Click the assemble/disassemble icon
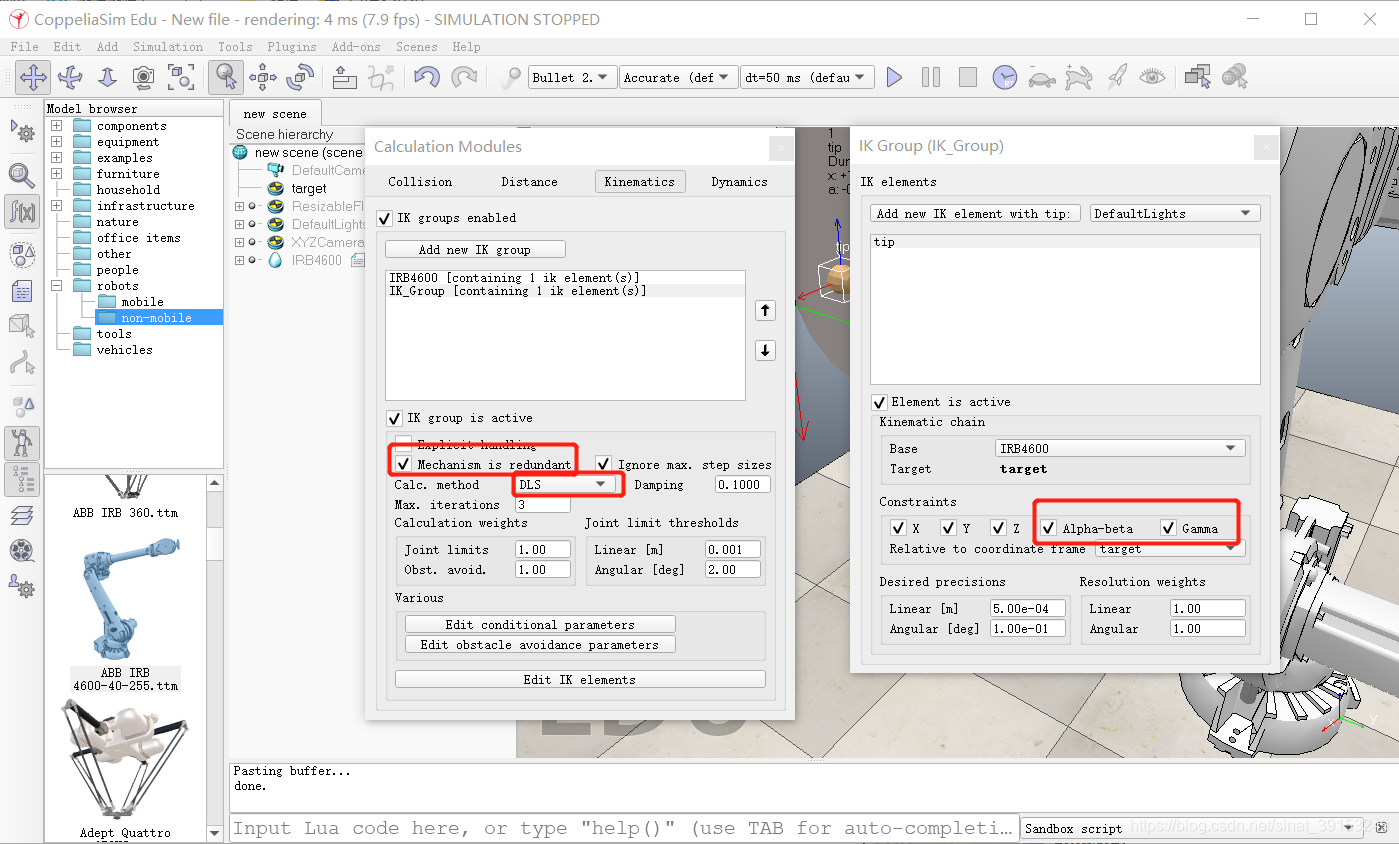The image size is (1399, 844). (x=344, y=77)
